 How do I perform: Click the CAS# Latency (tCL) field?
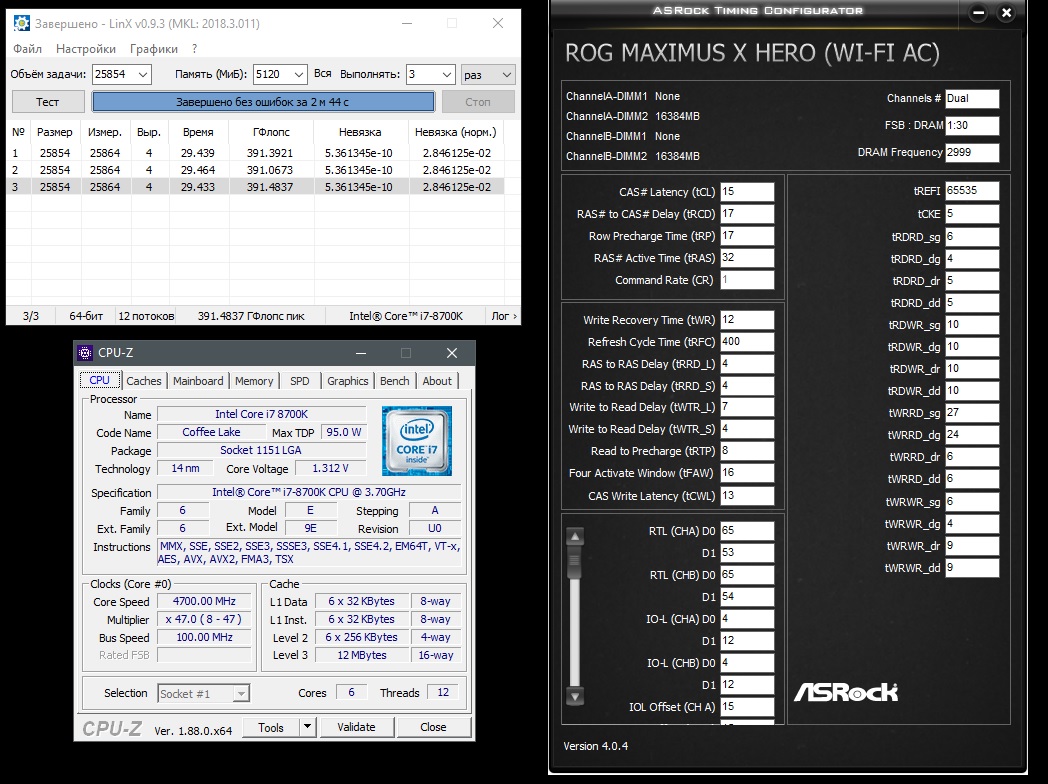747,192
